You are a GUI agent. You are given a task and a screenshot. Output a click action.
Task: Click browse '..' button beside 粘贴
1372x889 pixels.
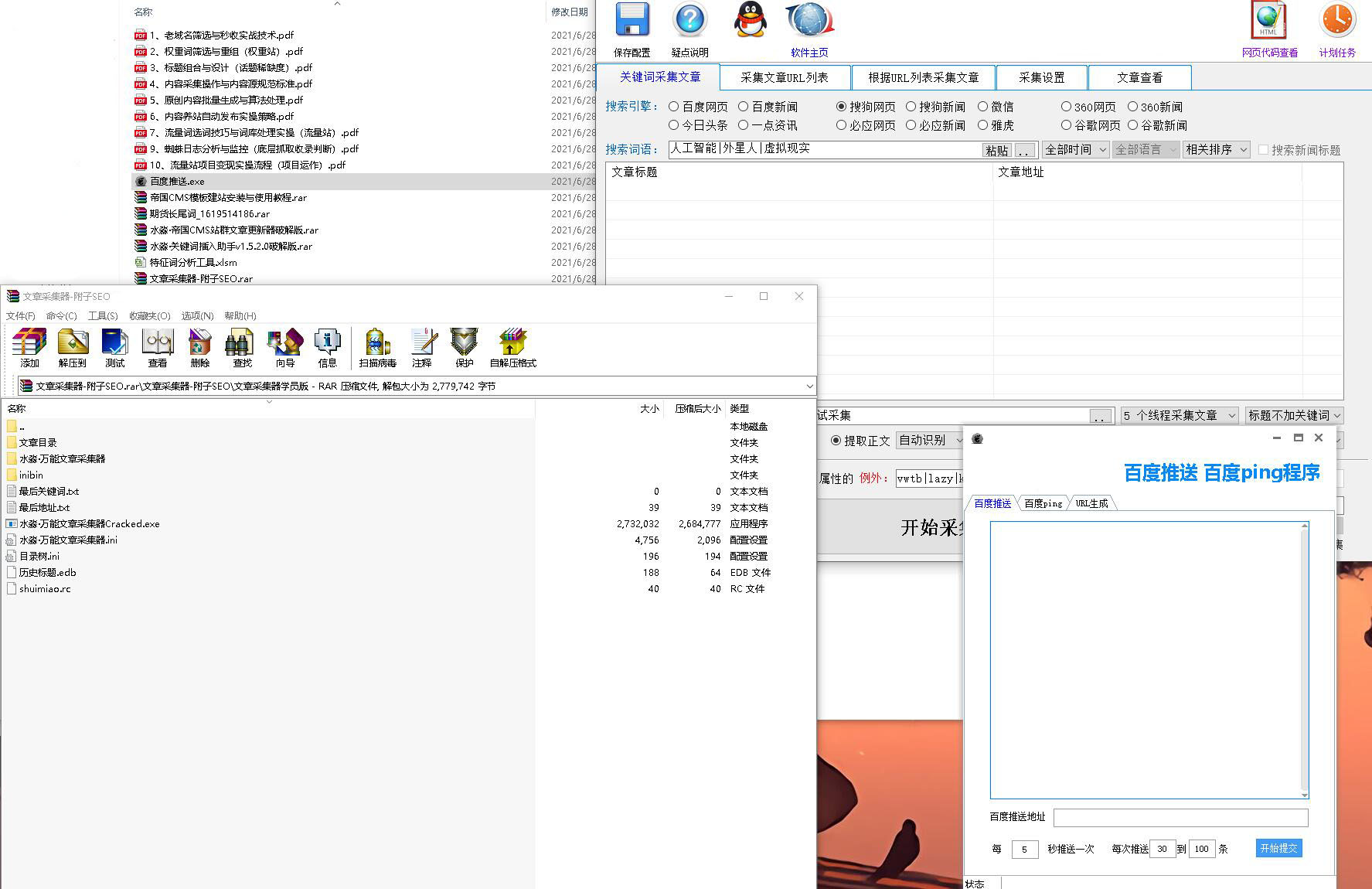1025,151
